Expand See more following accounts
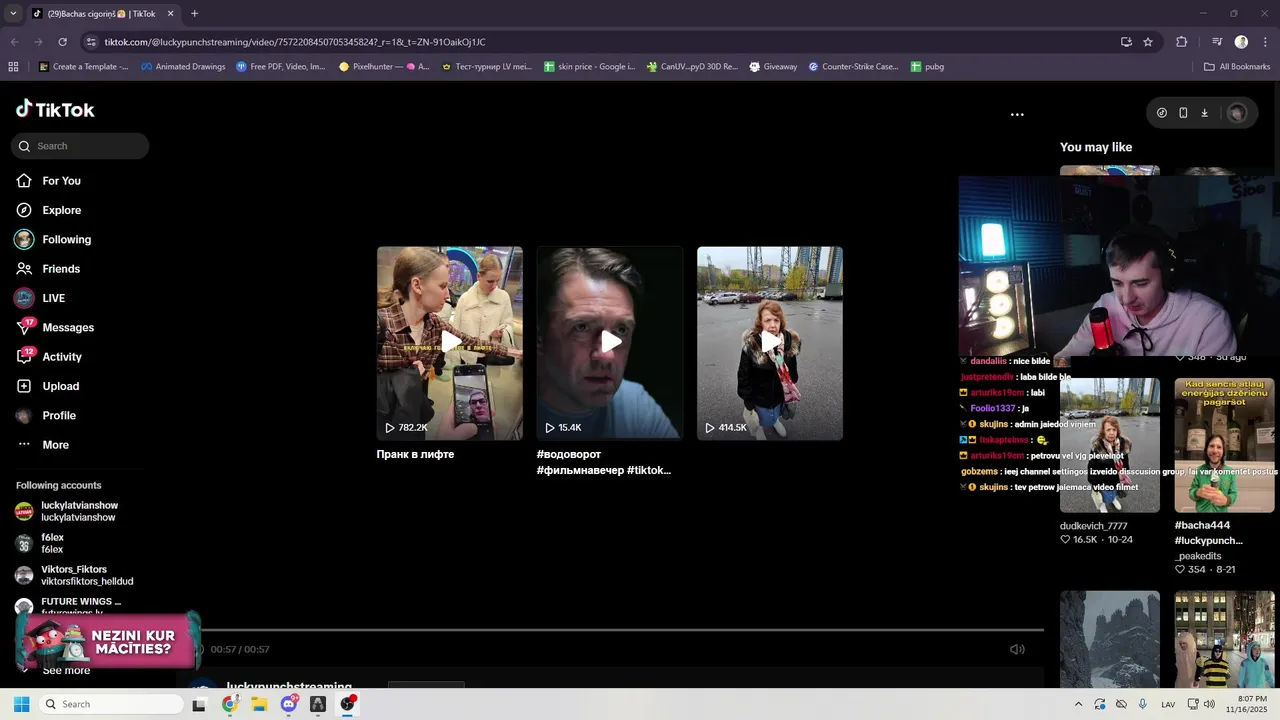Viewport: 1280px width, 720px height. 66,671
